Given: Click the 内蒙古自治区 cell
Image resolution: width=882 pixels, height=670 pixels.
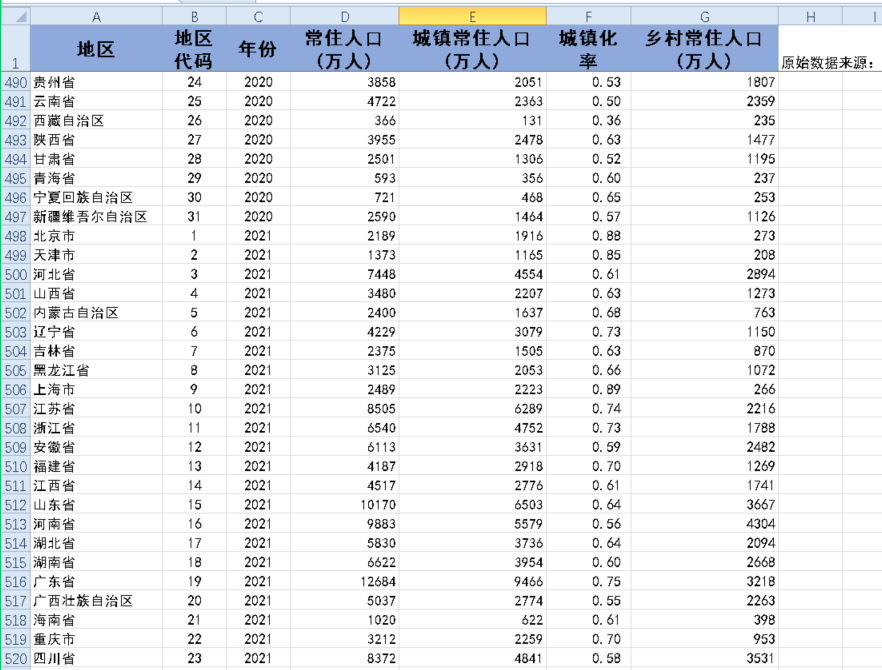Looking at the screenshot, I should (96, 312).
